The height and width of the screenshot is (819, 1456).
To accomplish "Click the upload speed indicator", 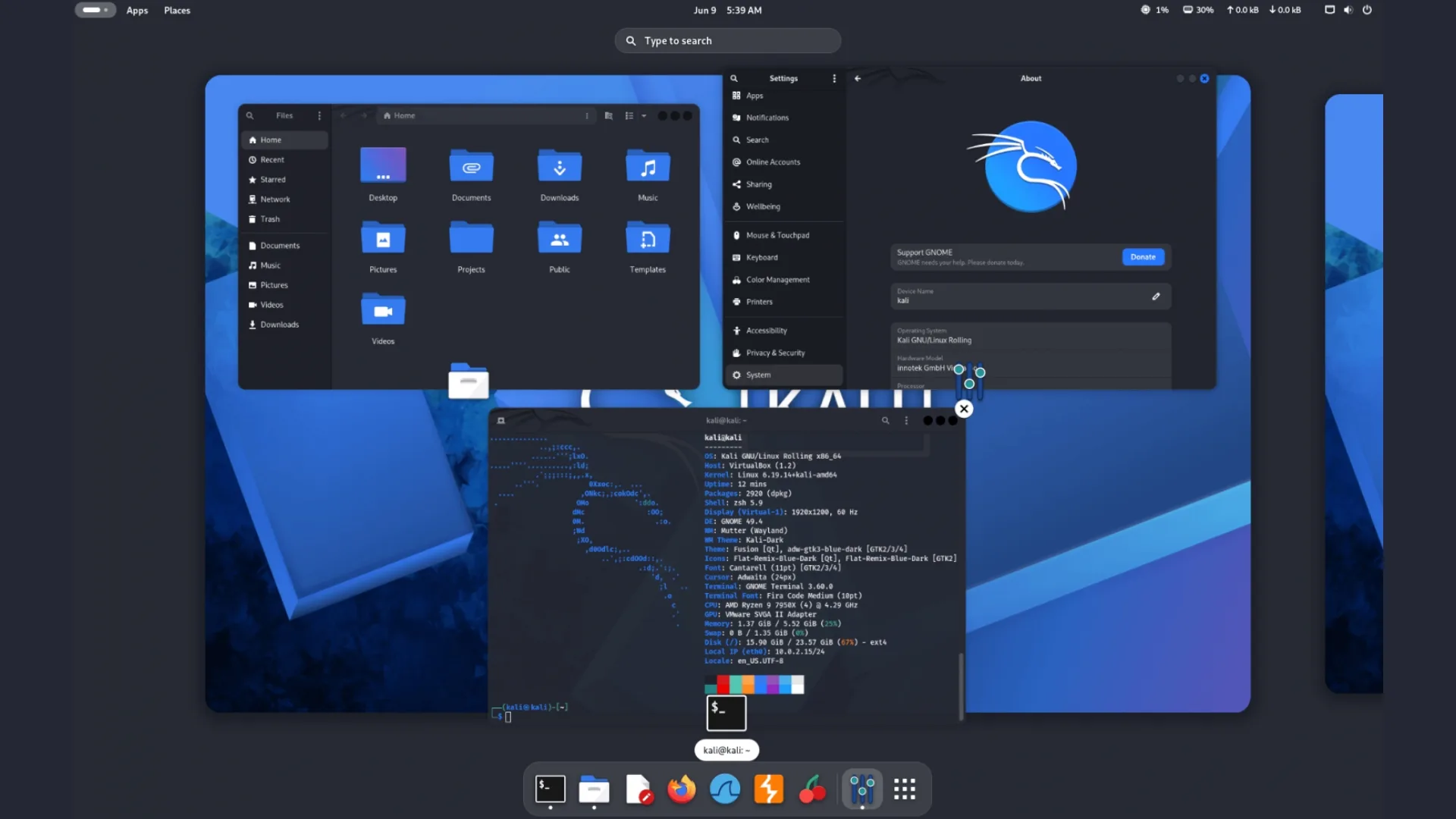I will pyautogui.click(x=1243, y=10).
